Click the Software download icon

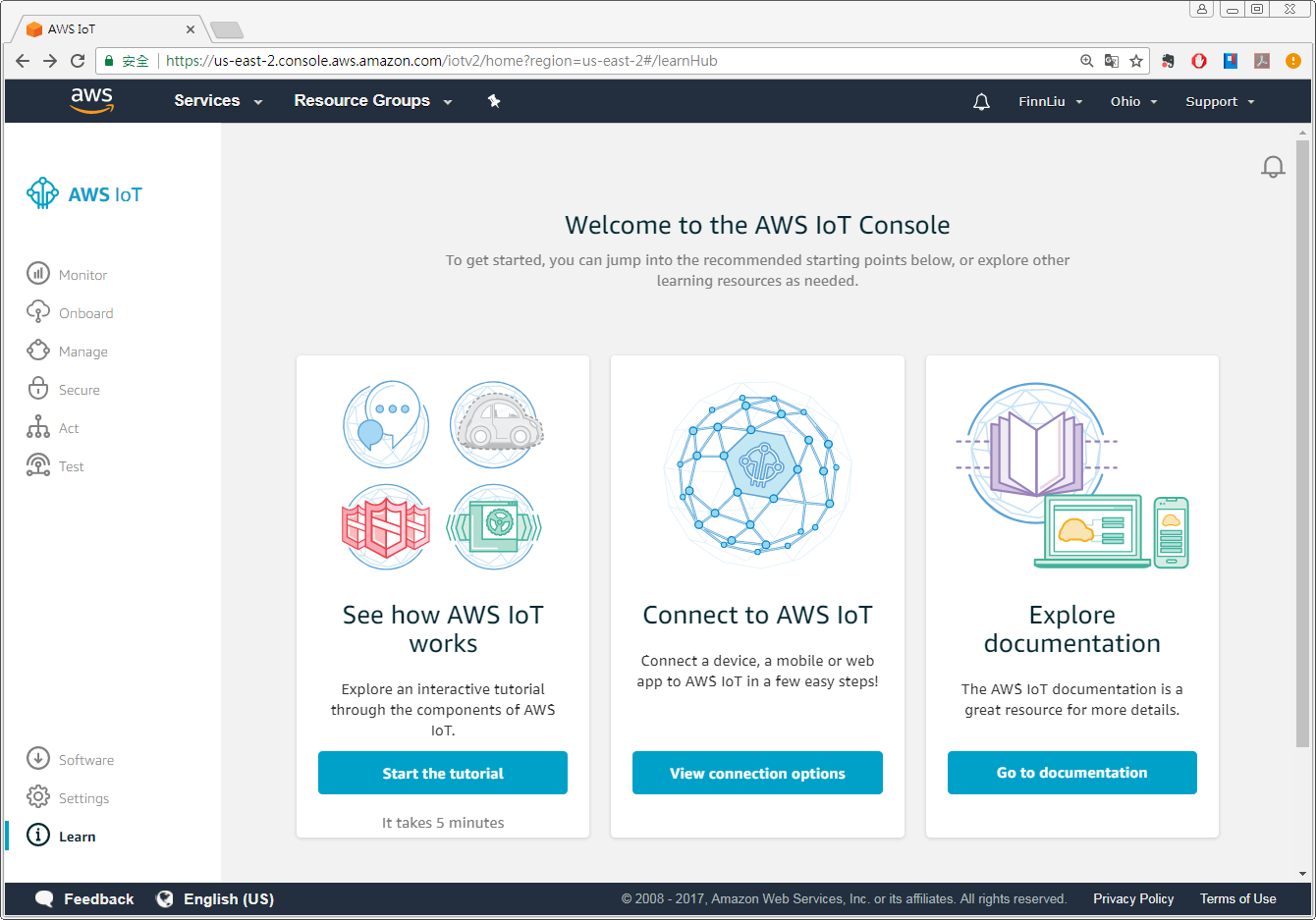coord(38,758)
